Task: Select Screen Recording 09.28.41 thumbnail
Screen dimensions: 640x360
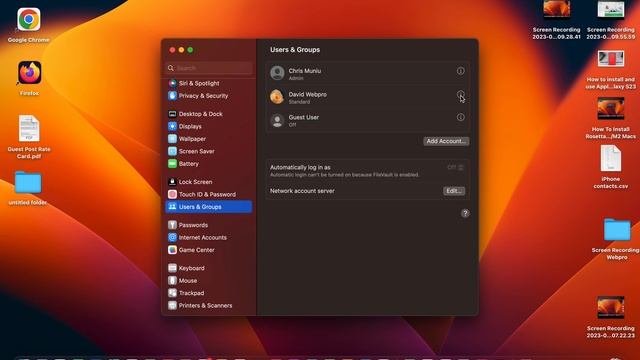Action: click(x=557, y=9)
